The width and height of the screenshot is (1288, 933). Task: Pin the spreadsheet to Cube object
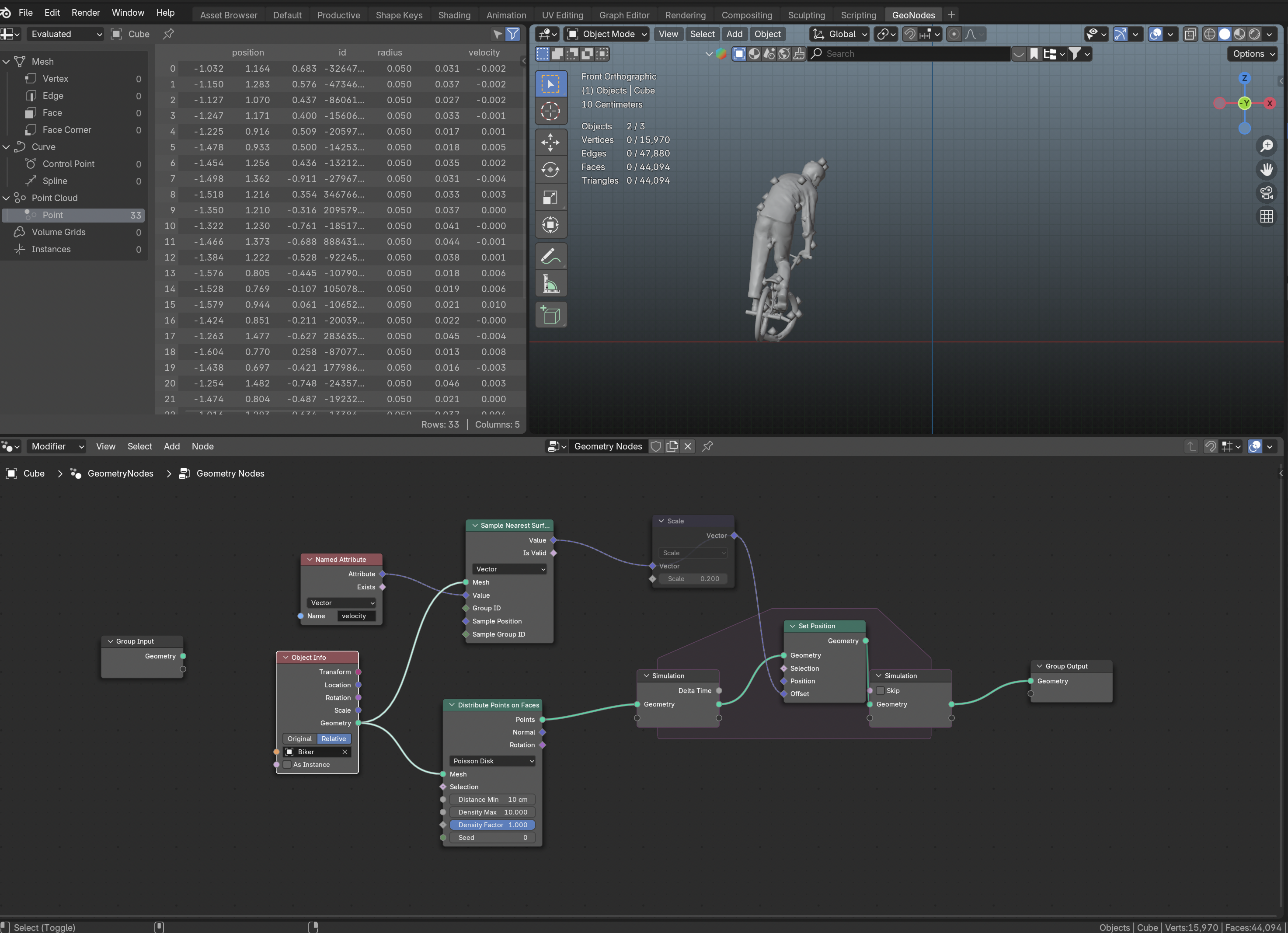coord(169,34)
